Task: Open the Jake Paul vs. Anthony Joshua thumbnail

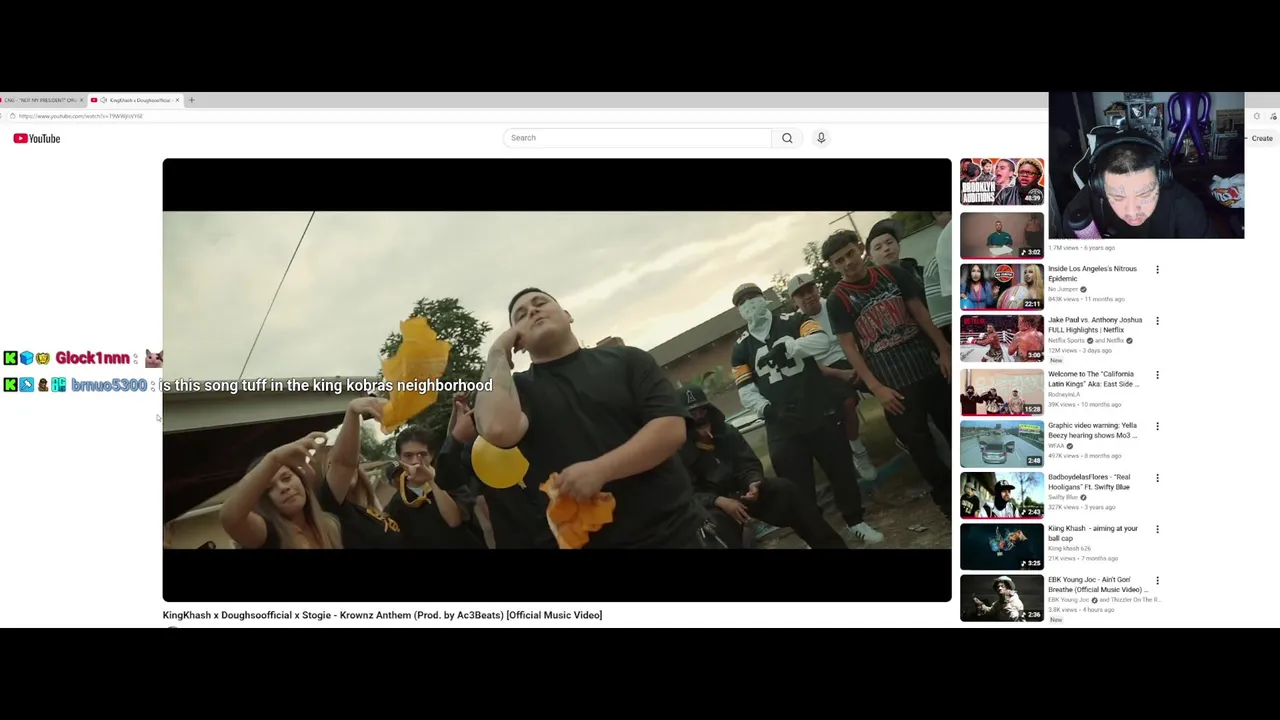Action: click(1002, 338)
